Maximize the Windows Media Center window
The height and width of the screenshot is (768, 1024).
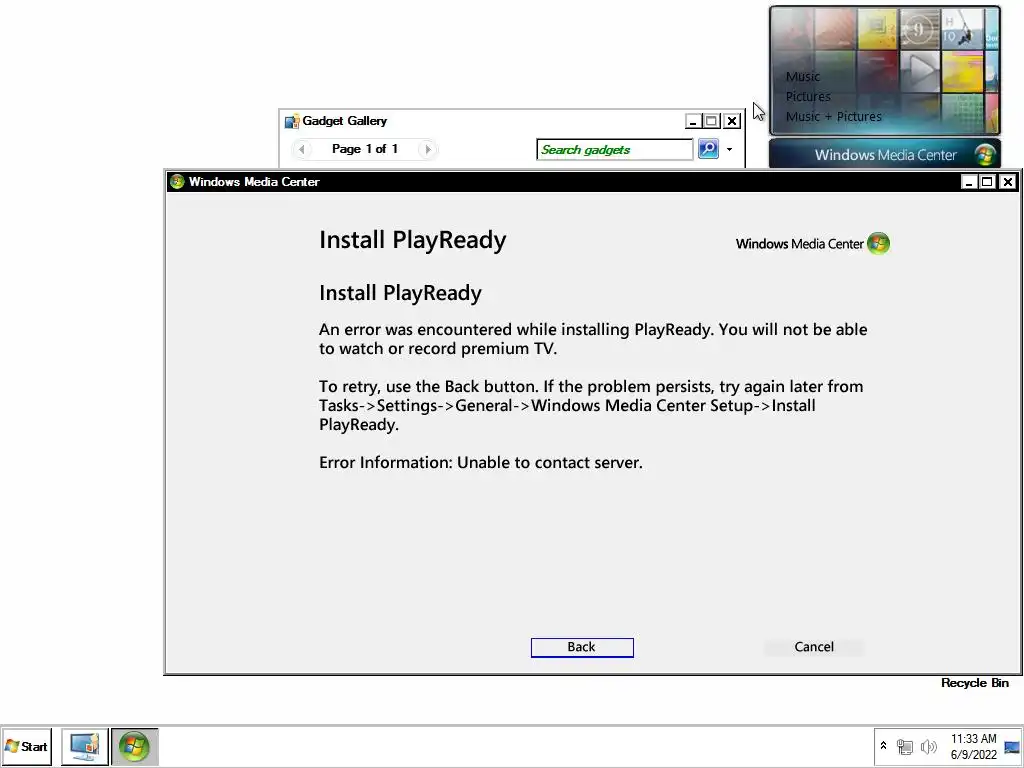point(988,182)
